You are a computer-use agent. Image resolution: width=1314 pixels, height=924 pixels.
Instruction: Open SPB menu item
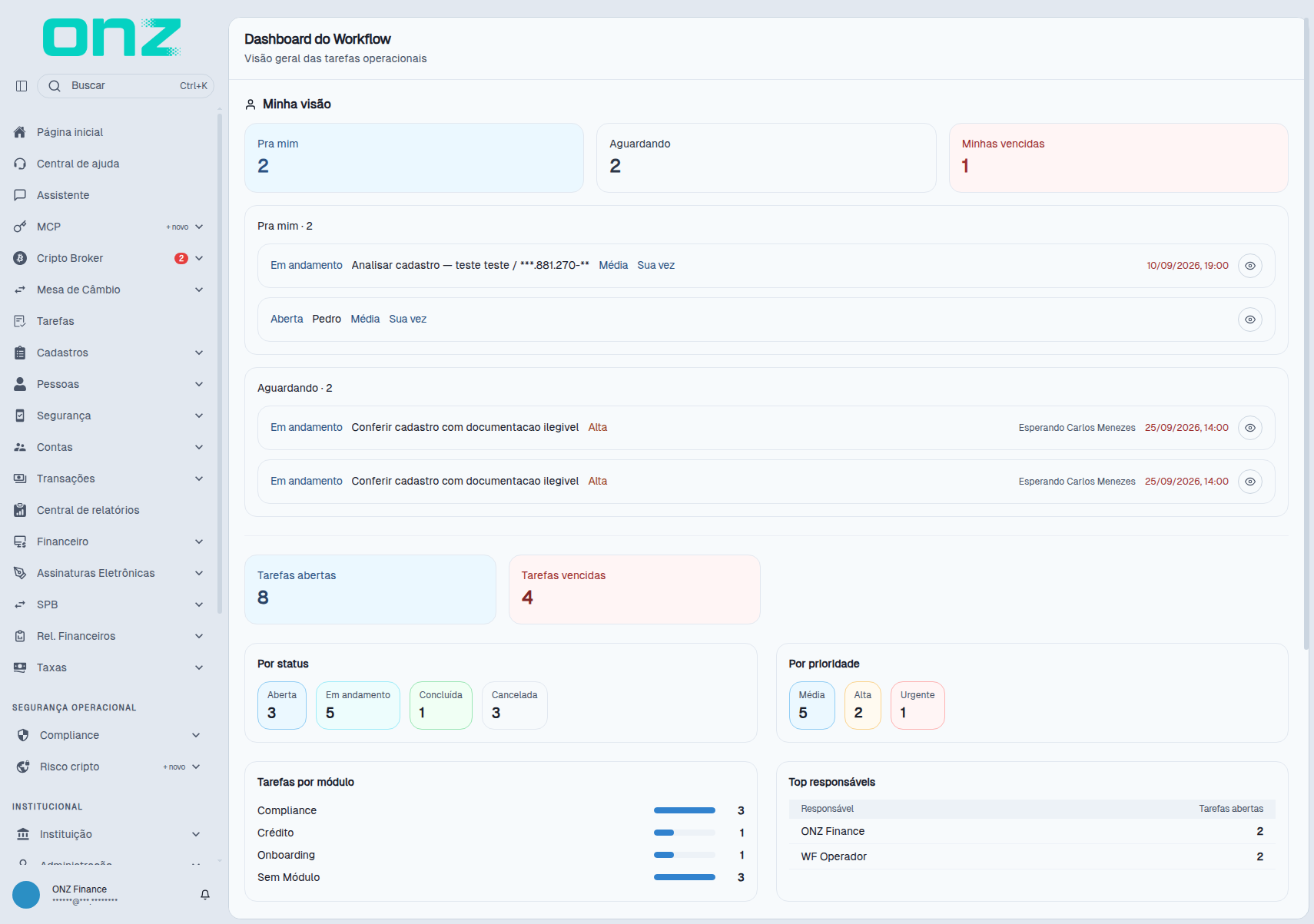pos(108,604)
